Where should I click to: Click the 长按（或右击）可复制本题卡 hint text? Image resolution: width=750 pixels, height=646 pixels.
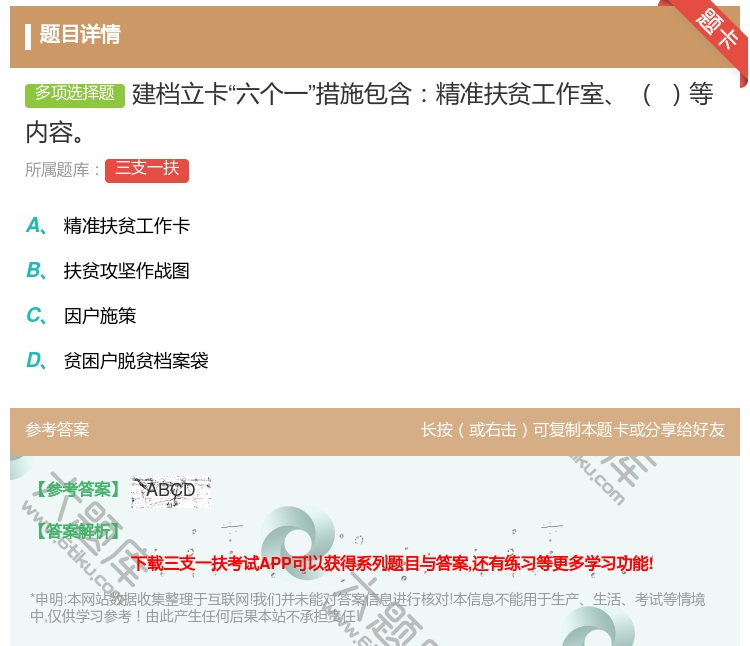pos(573,429)
